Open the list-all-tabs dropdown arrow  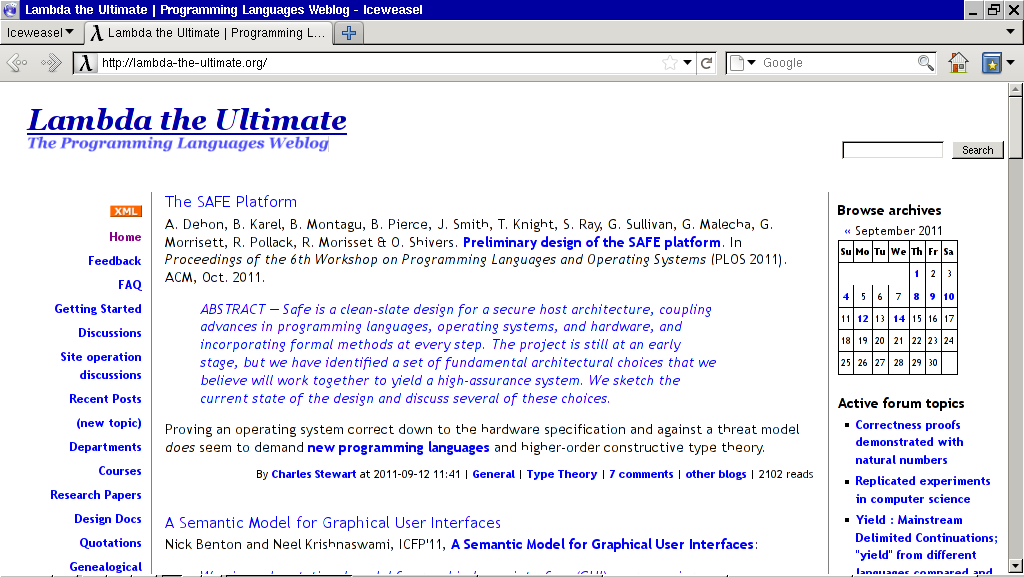(x=1010, y=31)
